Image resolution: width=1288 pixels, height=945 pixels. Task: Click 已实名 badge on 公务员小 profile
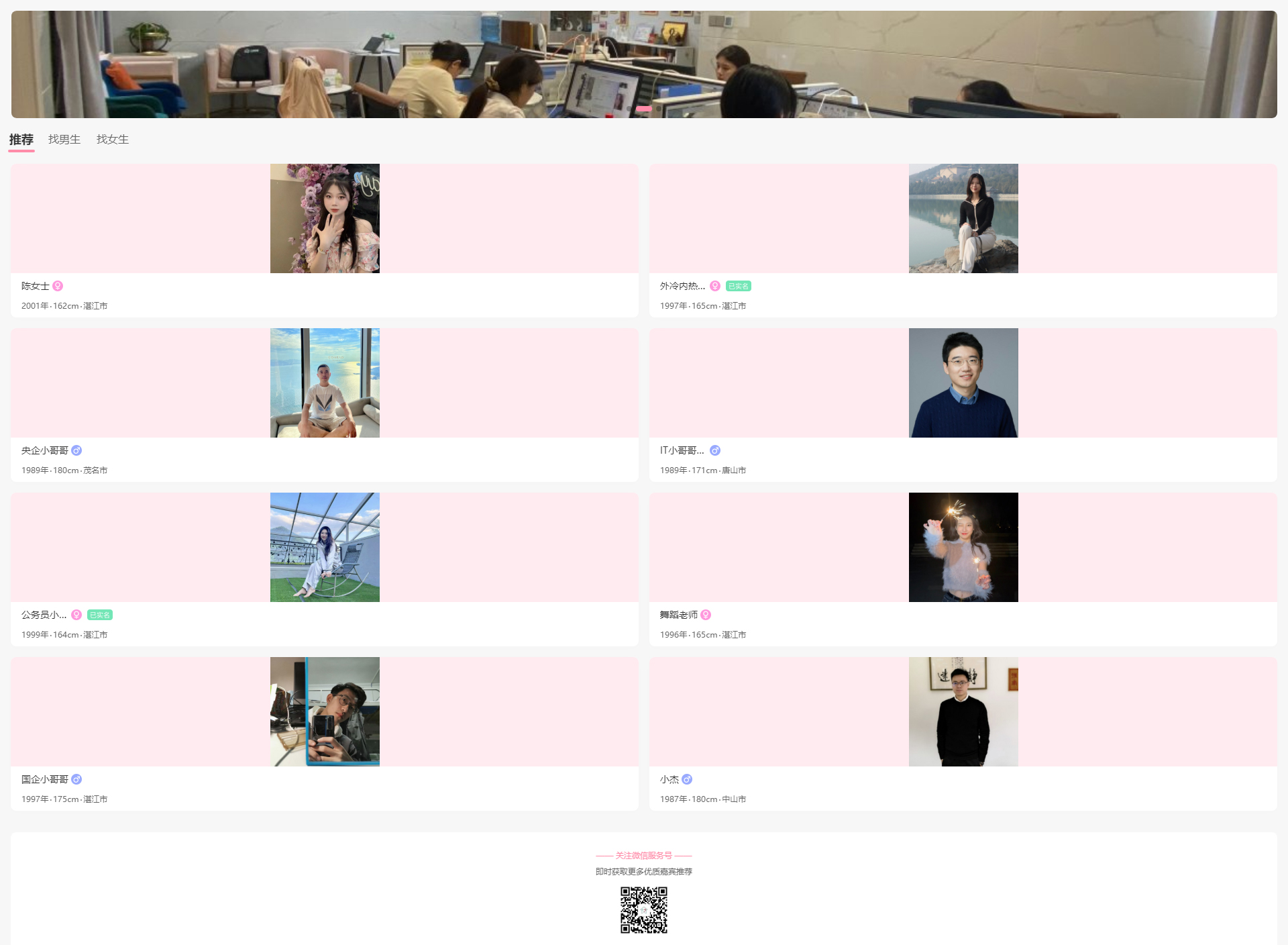coord(99,615)
